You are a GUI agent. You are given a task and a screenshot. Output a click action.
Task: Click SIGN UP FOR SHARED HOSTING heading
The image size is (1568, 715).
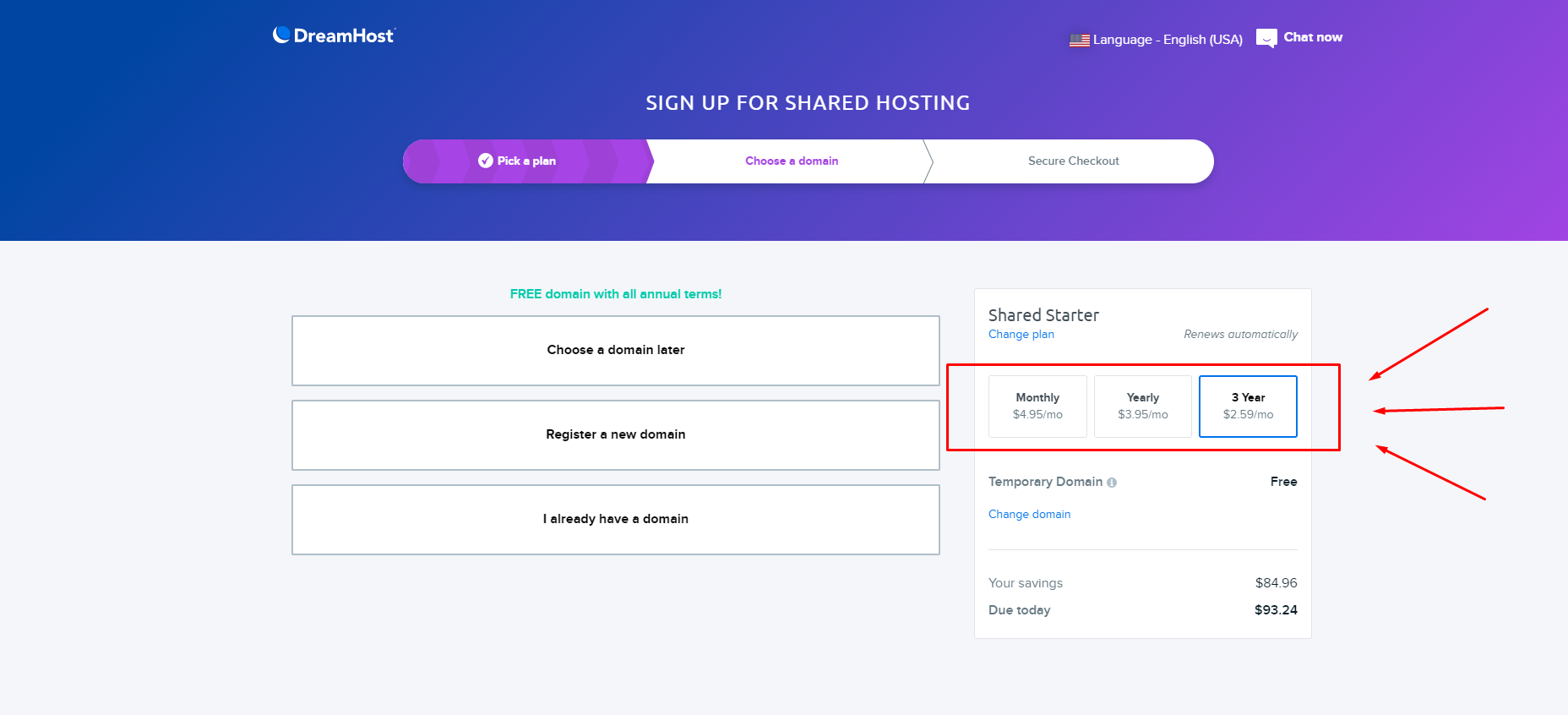pos(808,103)
